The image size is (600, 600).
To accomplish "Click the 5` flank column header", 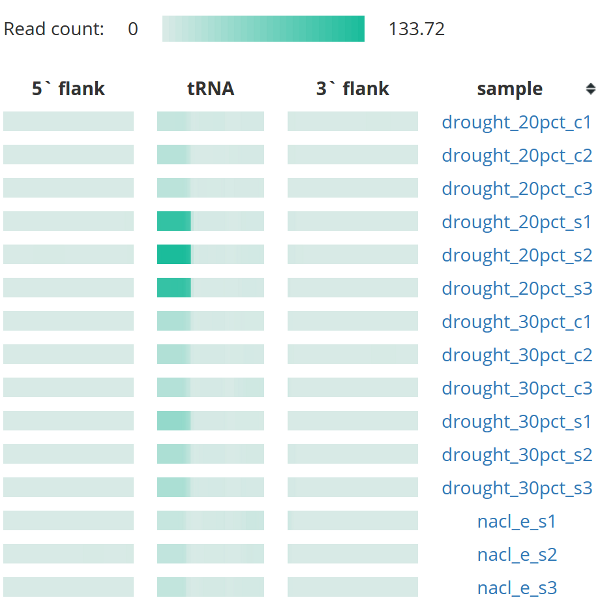I will click(x=68, y=89).
